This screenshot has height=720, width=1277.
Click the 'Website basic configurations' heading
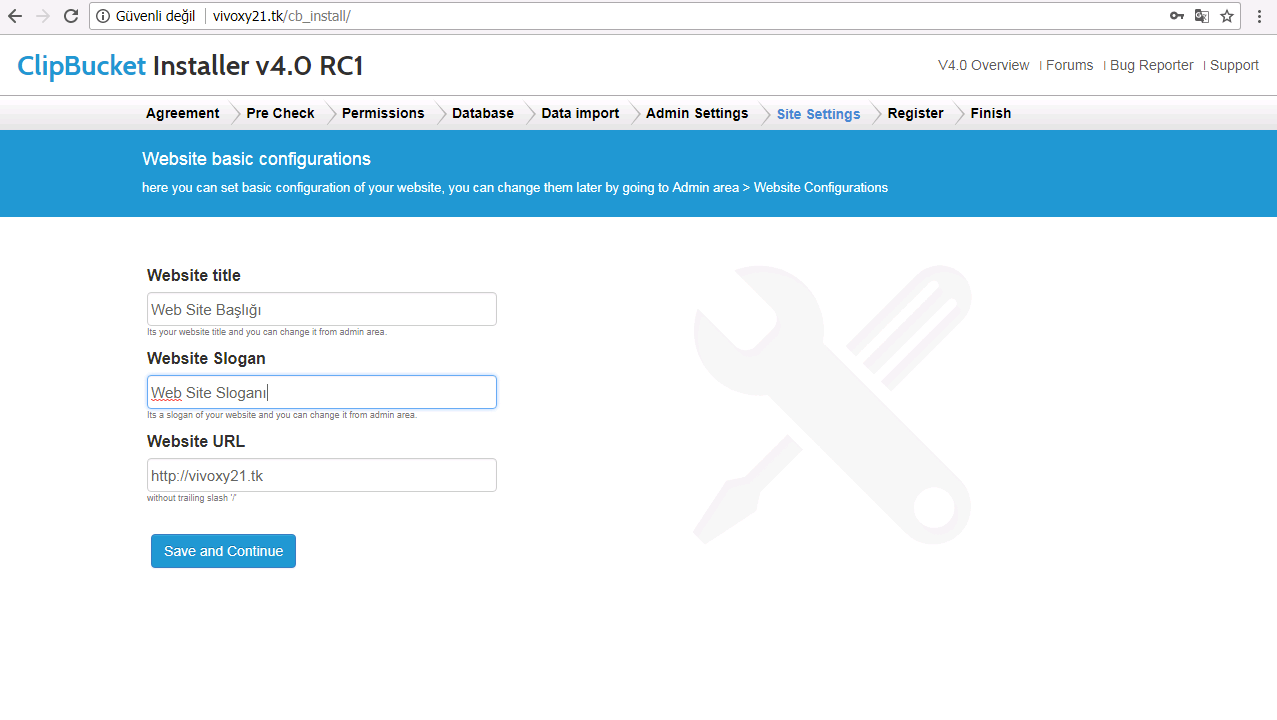[x=256, y=159]
